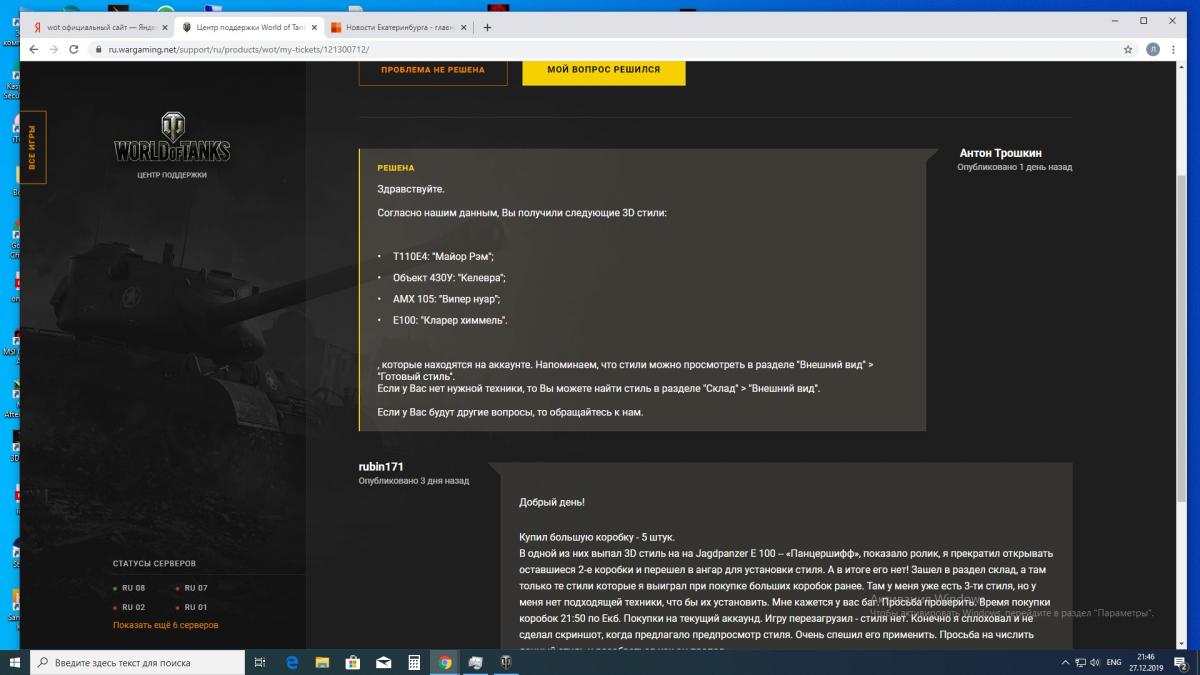This screenshot has height=675, width=1200.
Task: Click the site security lock icon
Action: tap(99, 49)
